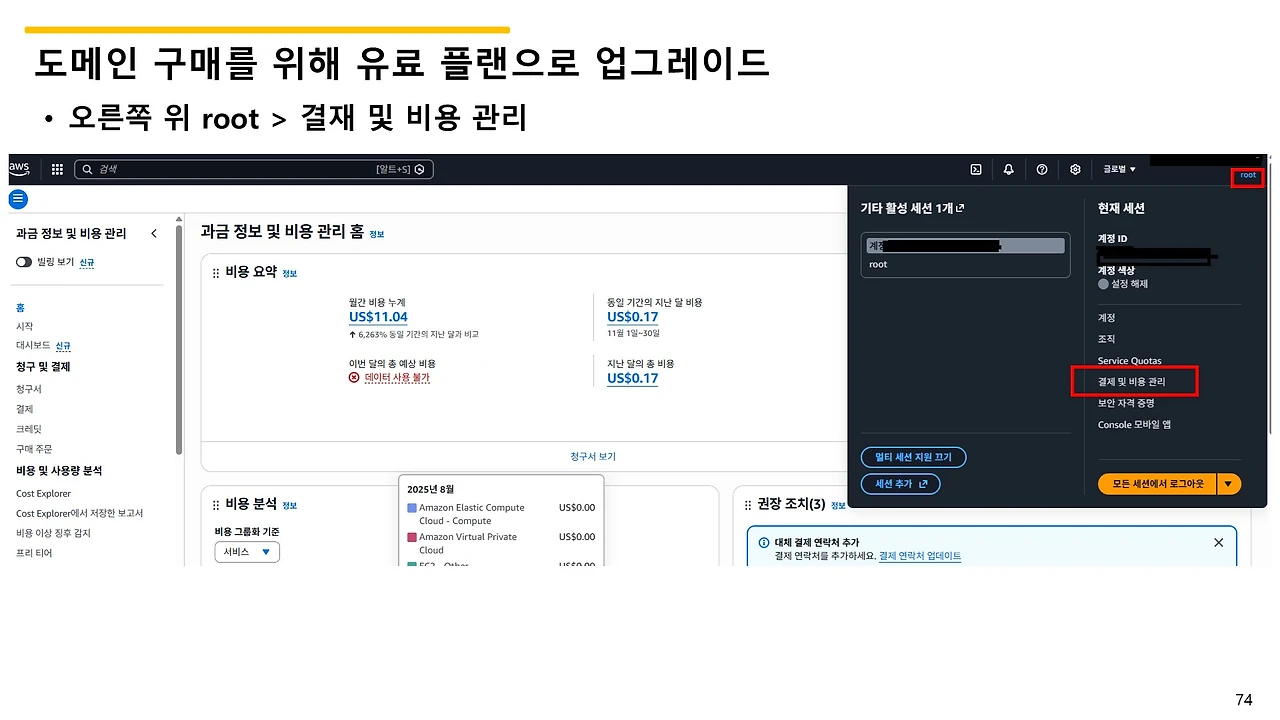Open the help question-mark icon

[1042, 169]
